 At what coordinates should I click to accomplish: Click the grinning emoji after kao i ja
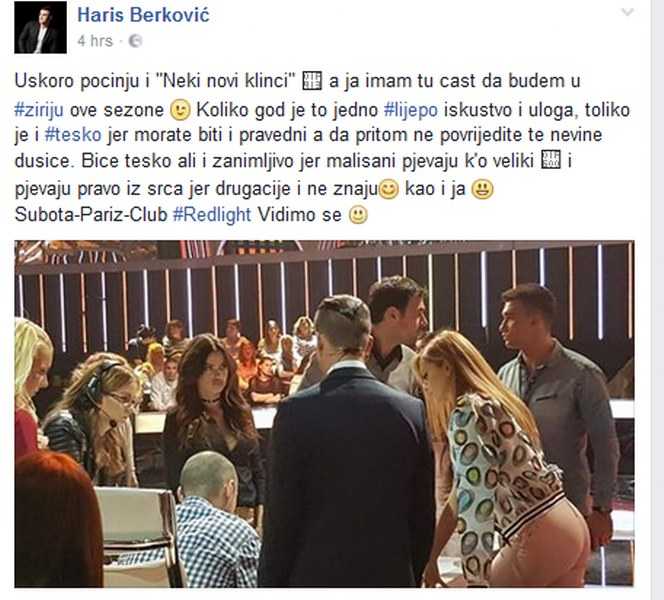(x=482, y=189)
